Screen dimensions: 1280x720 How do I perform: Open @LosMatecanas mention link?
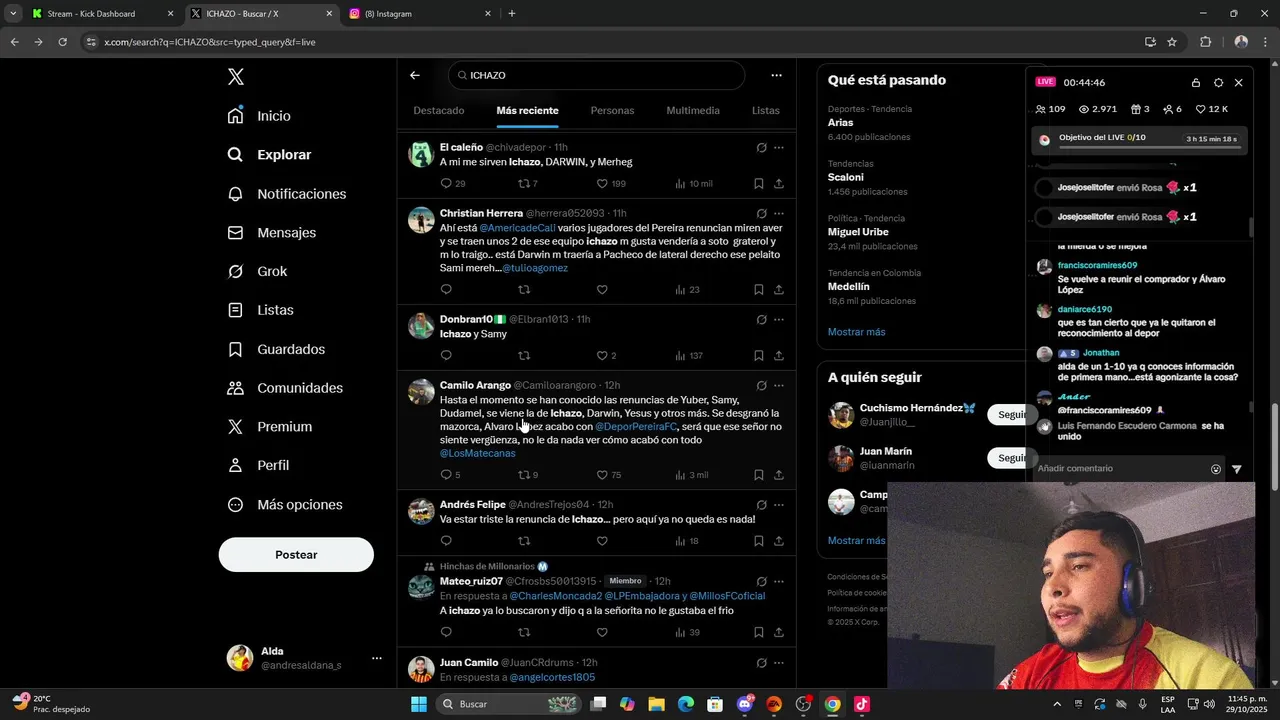pyautogui.click(x=478, y=453)
